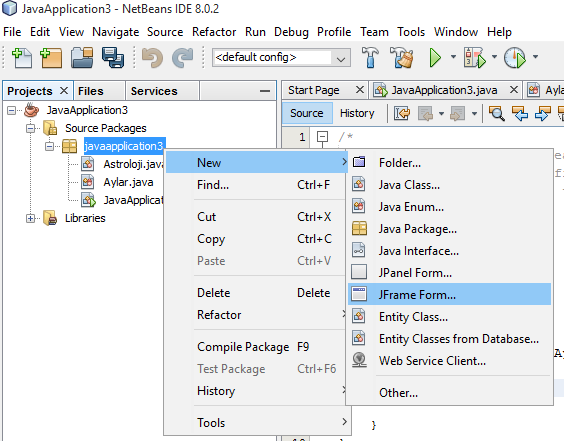Select JFrame Form... from New submenu
The height and width of the screenshot is (441, 564).
coord(449,295)
